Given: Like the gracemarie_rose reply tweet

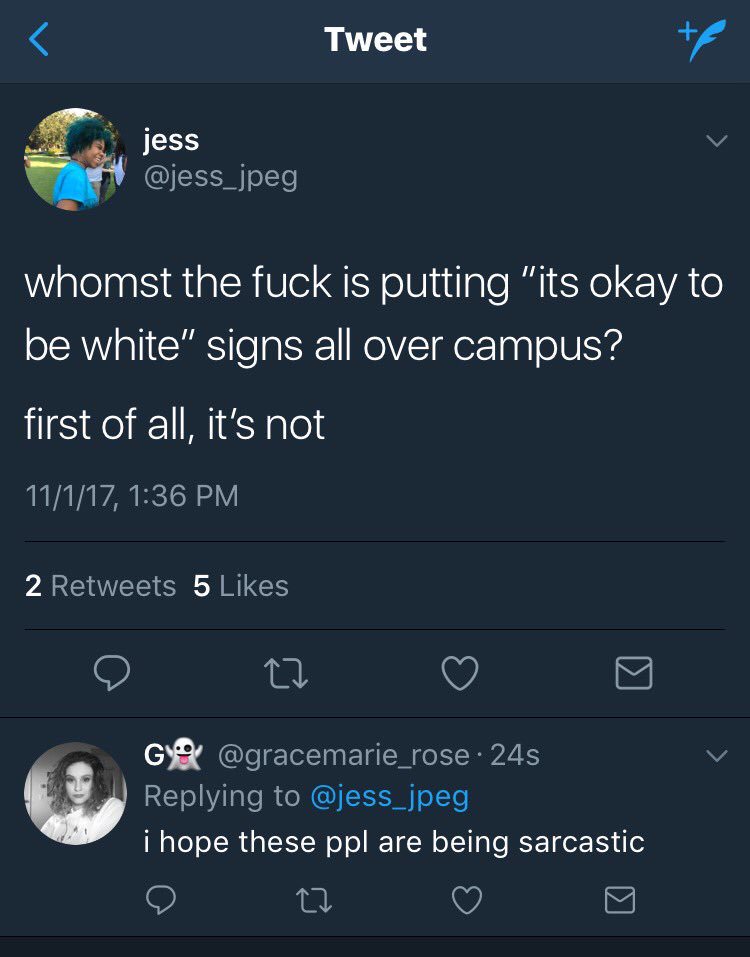Looking at the screenshot, I should coord(466,901).
